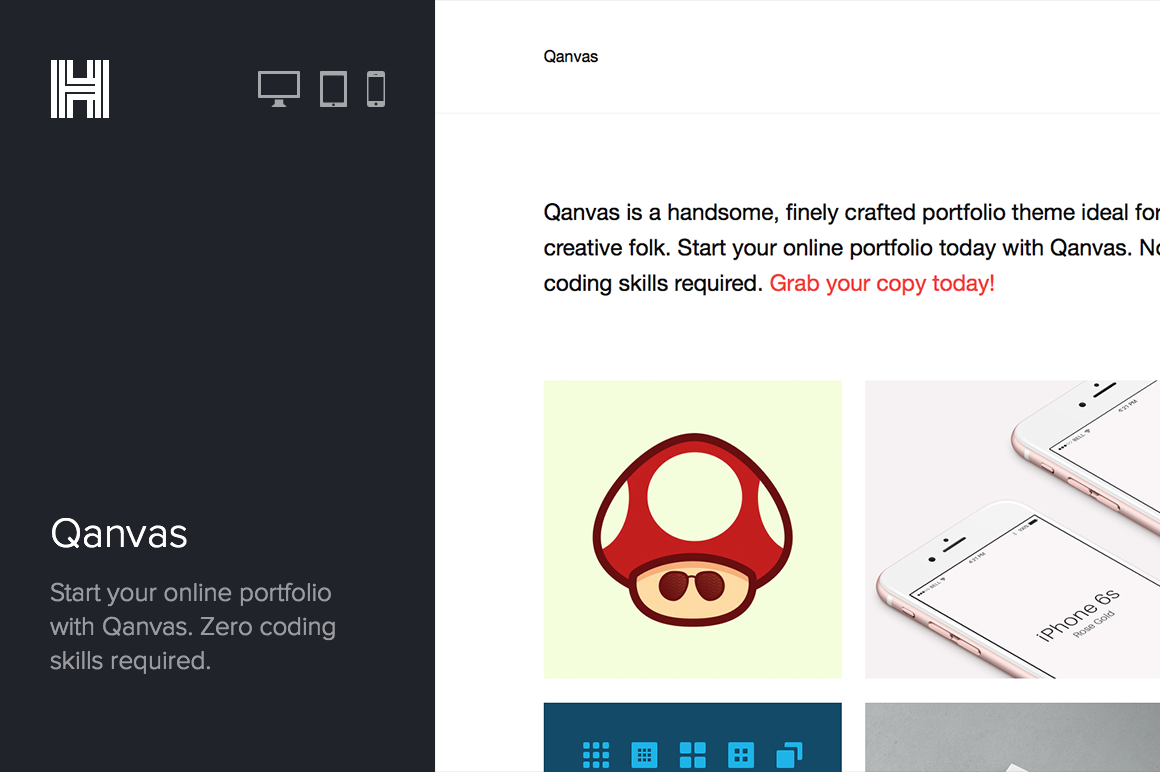Open the Qanvas header site title
Image resolution: width=1160 pixels, height=772 pixels.
point(570,57)
